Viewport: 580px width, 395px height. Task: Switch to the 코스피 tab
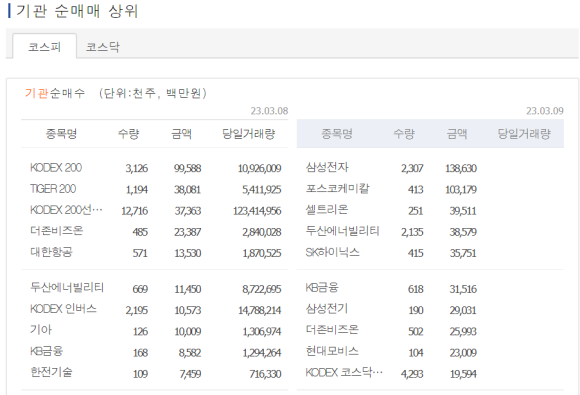pos(44,47)
